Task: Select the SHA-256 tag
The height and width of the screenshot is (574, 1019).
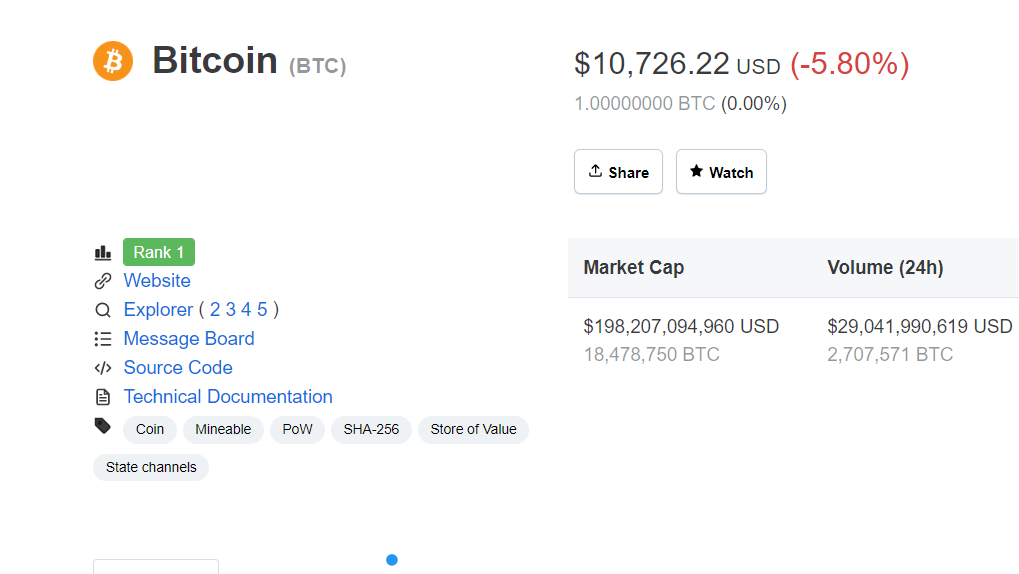Action: pos(371,430)
